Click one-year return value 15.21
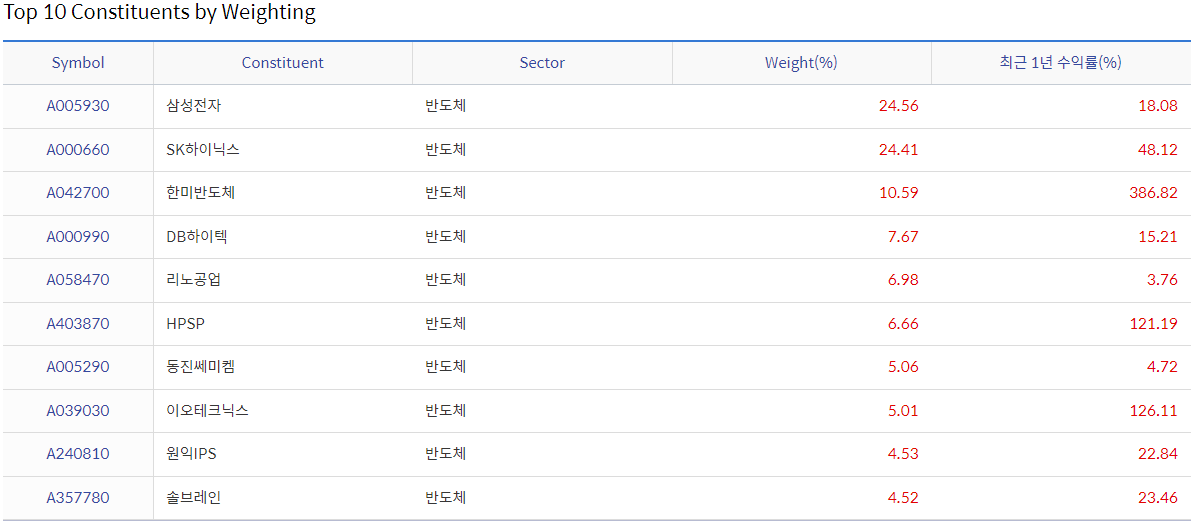 [1158, 237]
